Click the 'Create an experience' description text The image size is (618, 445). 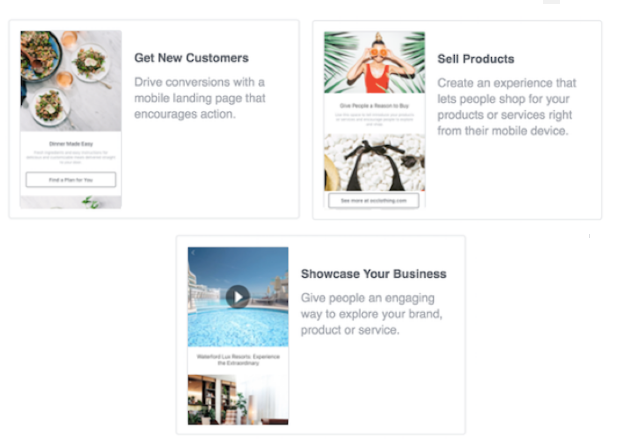pyautogui.click(x=506, y=107)
